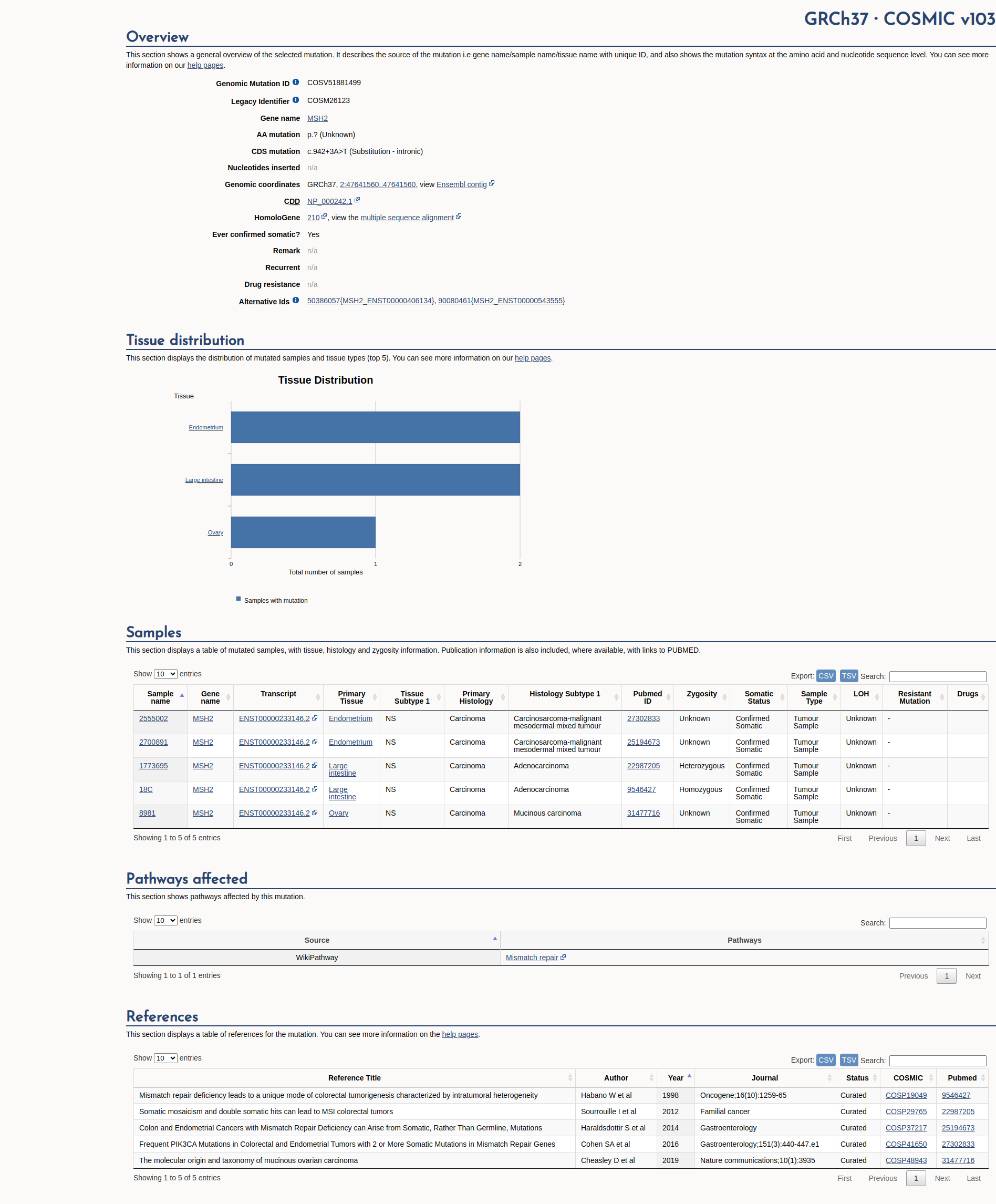Viewport: 996px width, 1204px height.
Task: Click external link icon after HomoloGene 210
Action: 324,217
